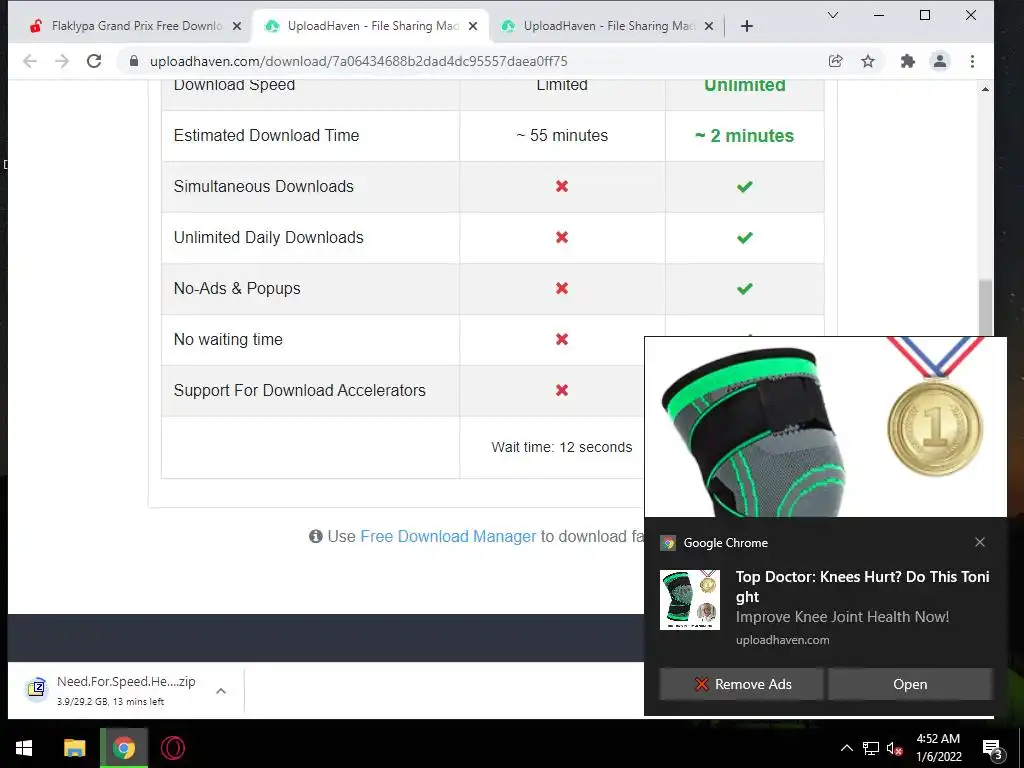The width and height of the screenshot is (1024, 768).
Task: Switch to Flaklypa Grand Prix Free Download tab
Action: tap(136, 26)
